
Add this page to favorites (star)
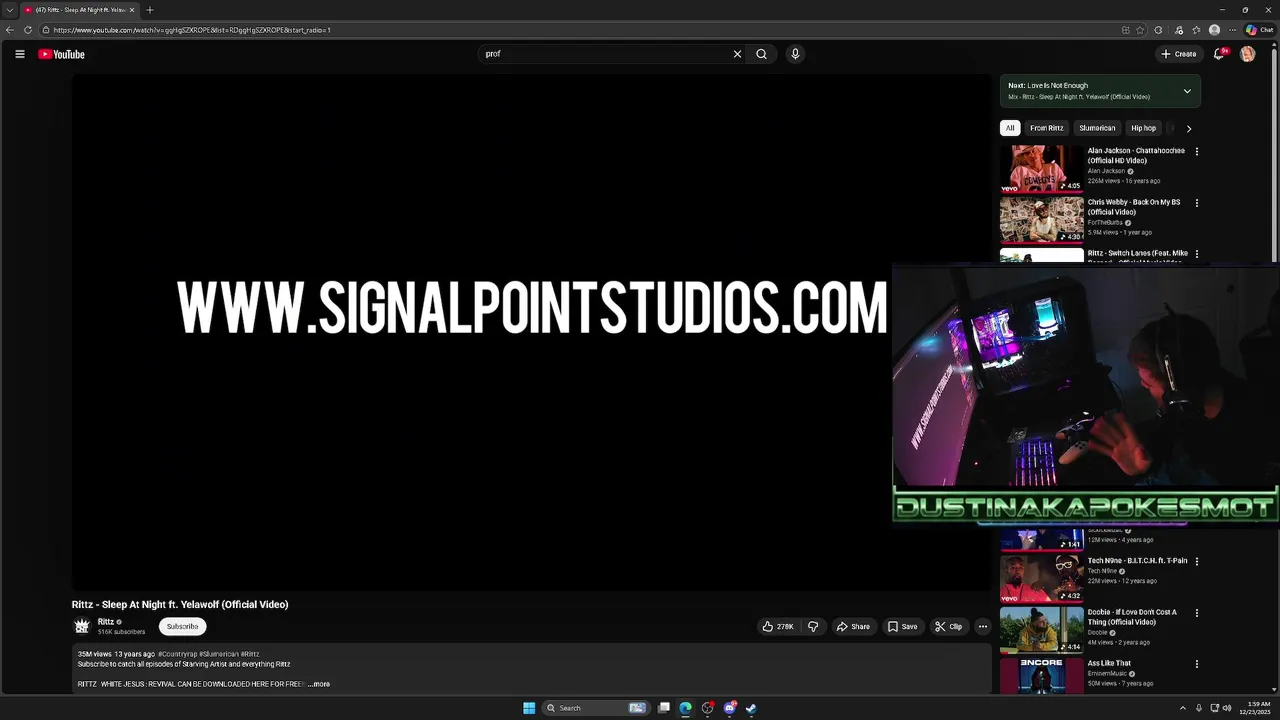[1140, 30]
